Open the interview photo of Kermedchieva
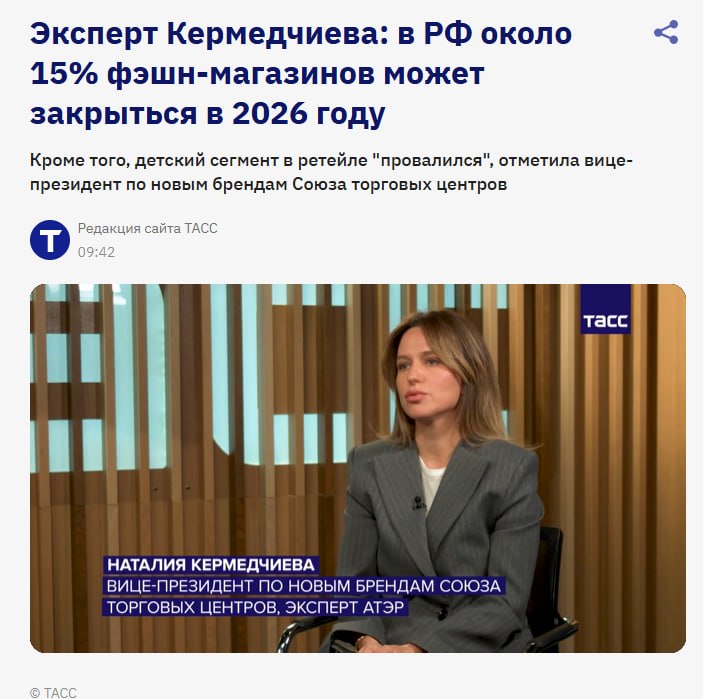Screen dimensions: 703x699 pyautogui.click(x=358, y=468)
